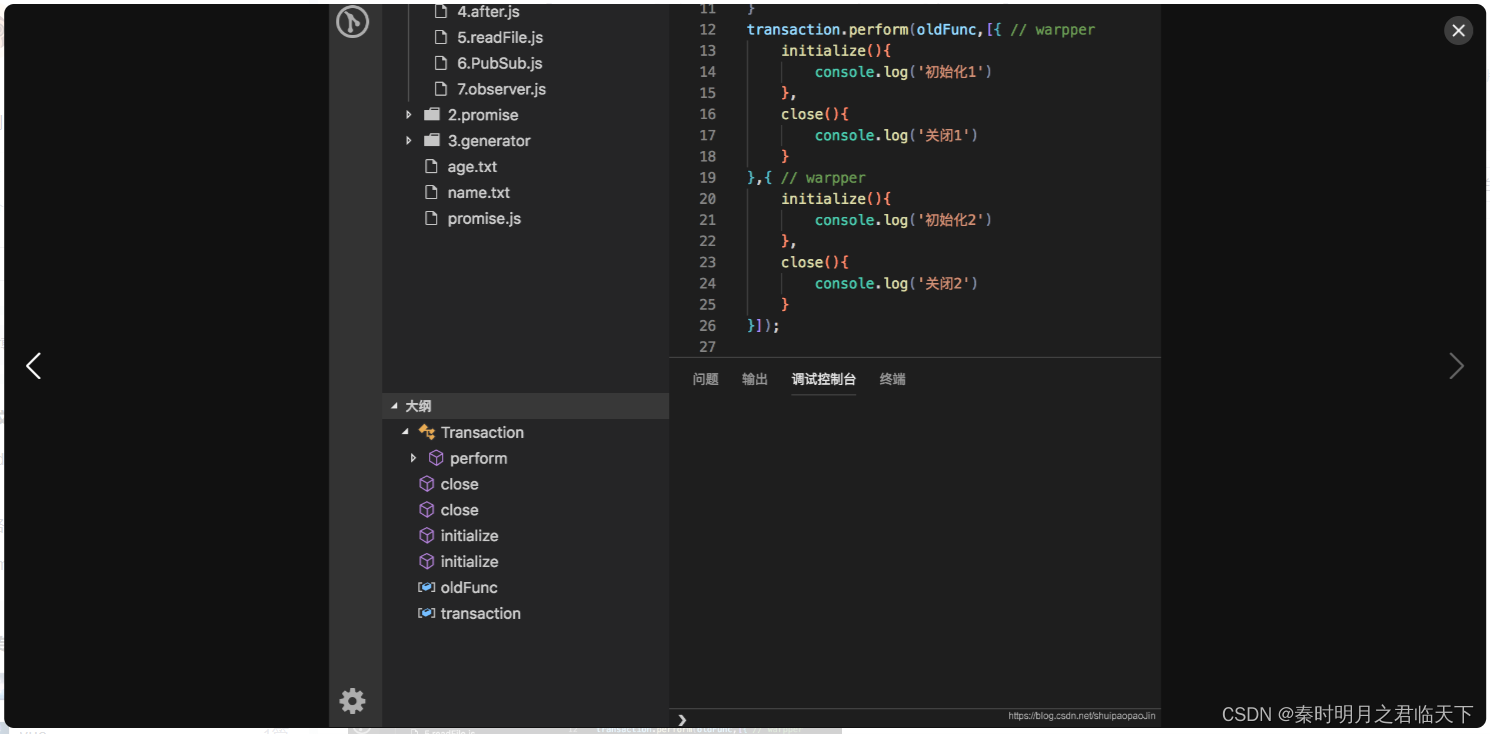Select the perform method cube icon
Image resolution: width=1490 pixels, height=734 pixels.
pyautogui.click(x=436, y=458)
